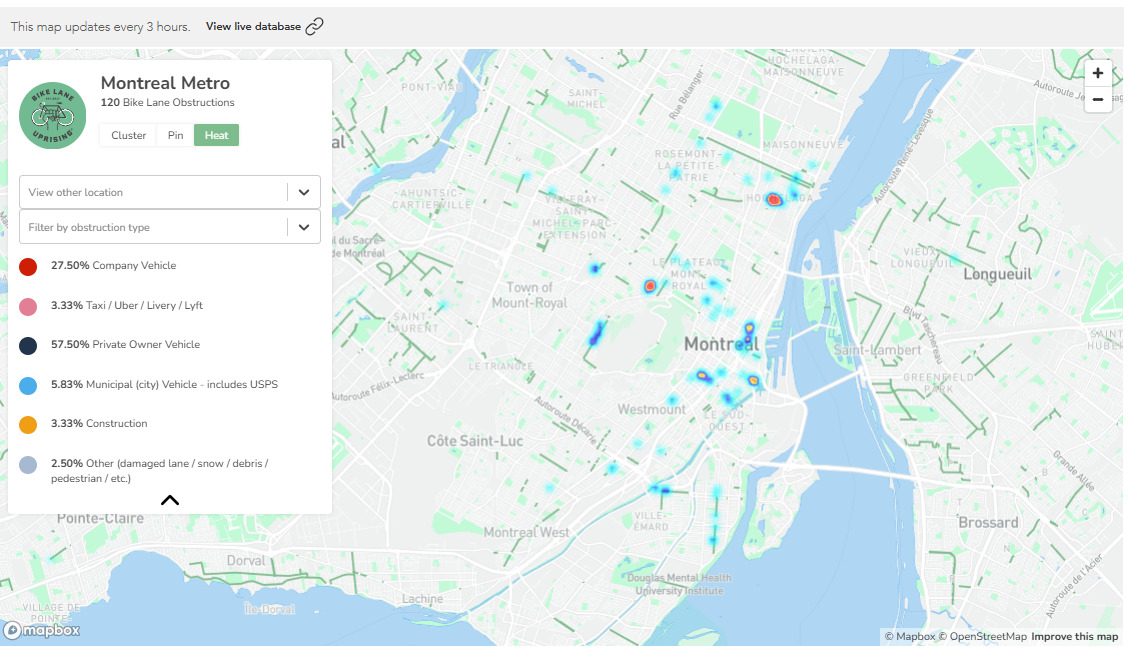
Task: Click the map zoom out minus button
Action: pyautogui.click(x=1098, y=100)
